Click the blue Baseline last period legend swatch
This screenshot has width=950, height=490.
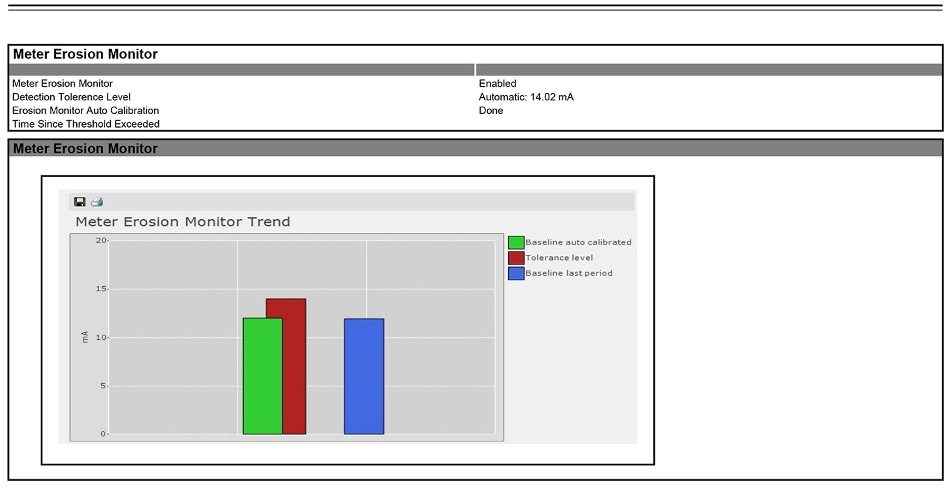pos(516,273)
